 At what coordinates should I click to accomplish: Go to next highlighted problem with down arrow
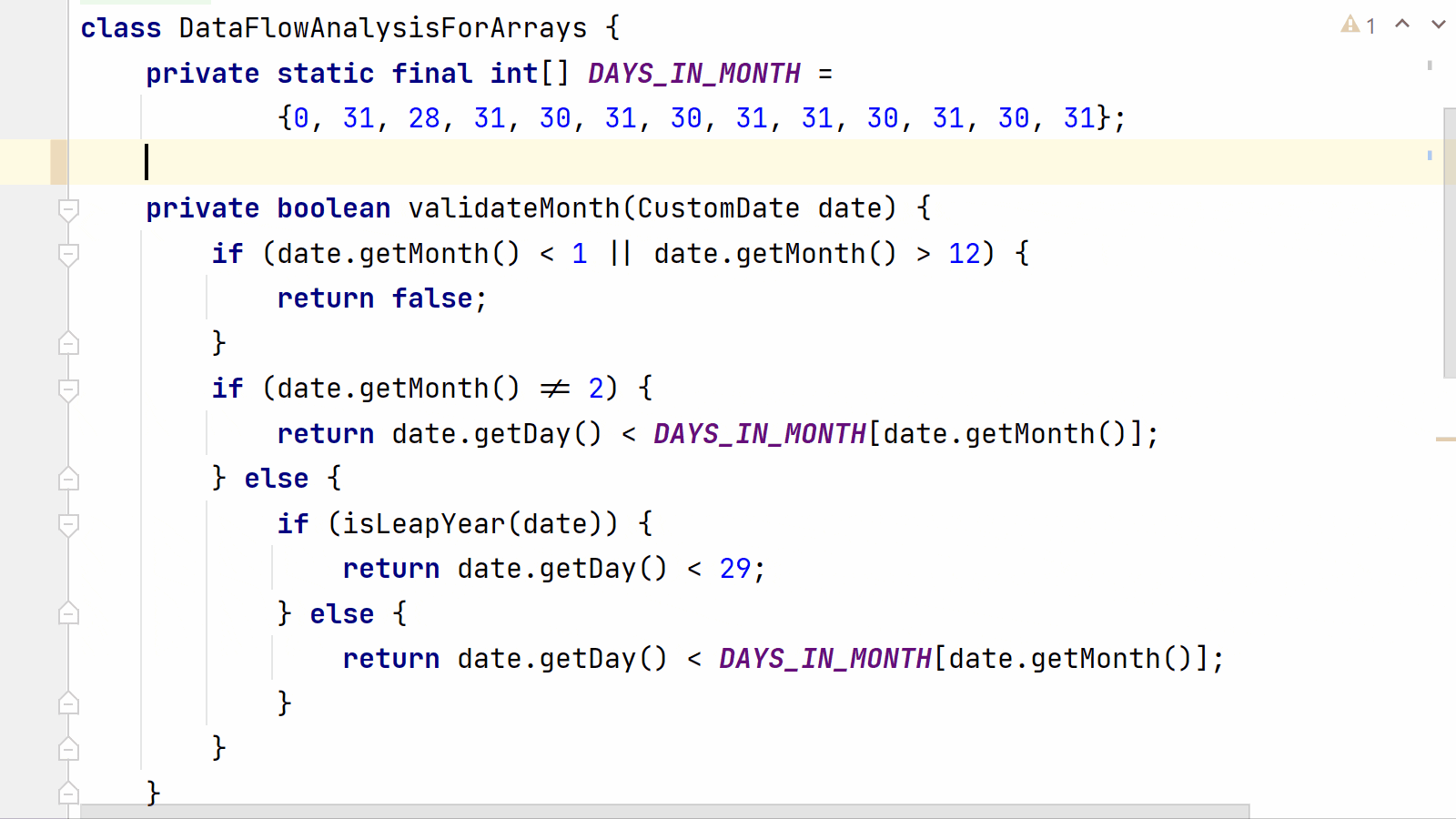(x=1438, y=25)
